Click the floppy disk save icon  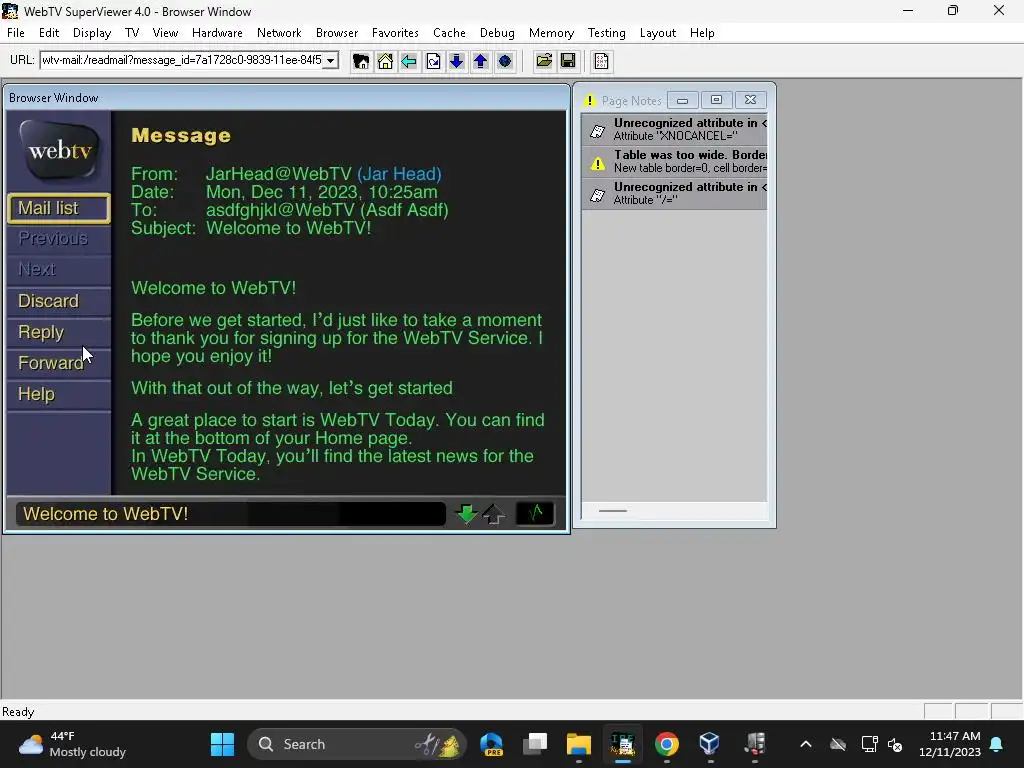point(568,61)
